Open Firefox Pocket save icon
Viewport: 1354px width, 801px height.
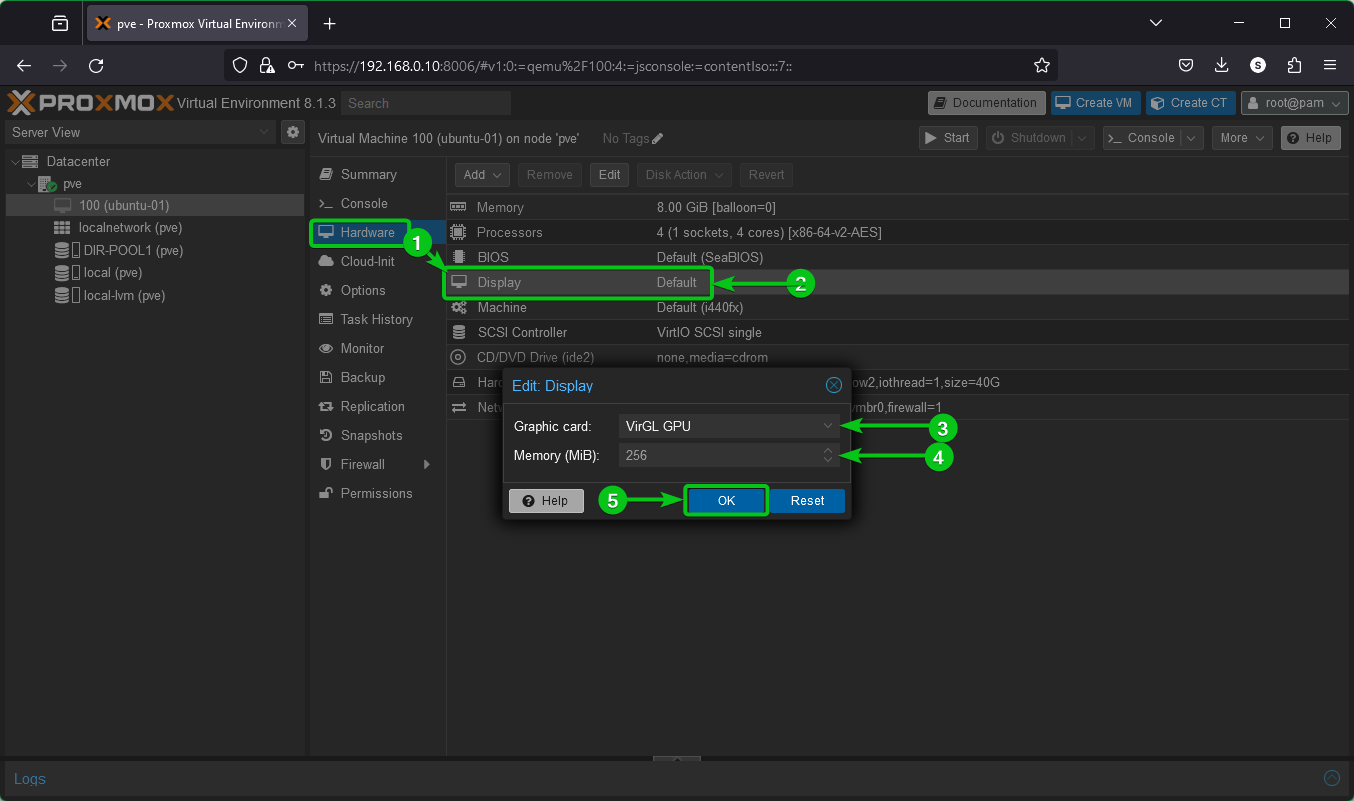tap(1185, 65)
